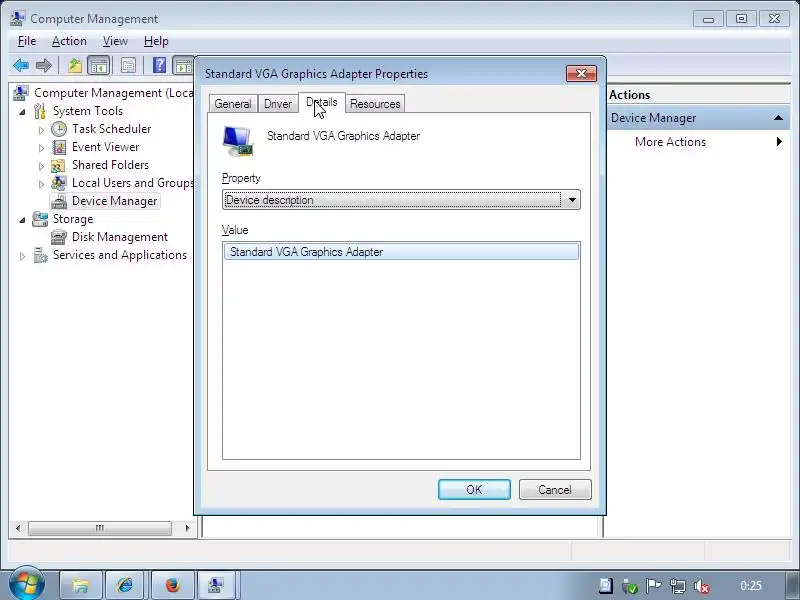Collapse the System Tools node

coord(22,112)
